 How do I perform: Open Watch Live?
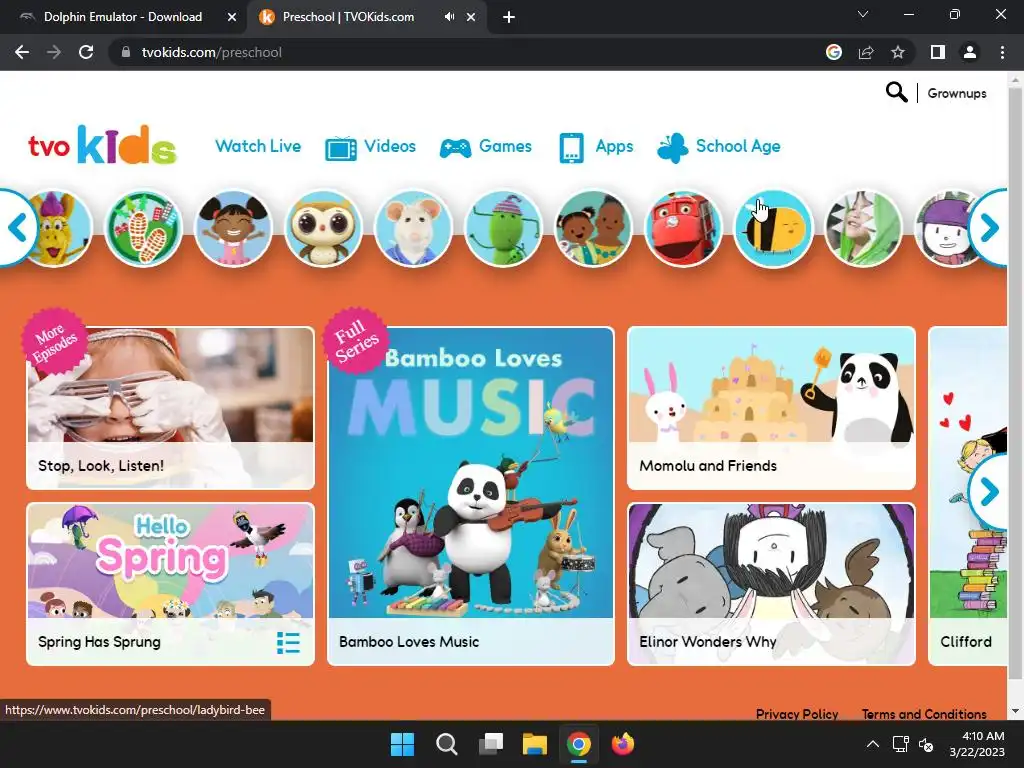pos(258,146)
